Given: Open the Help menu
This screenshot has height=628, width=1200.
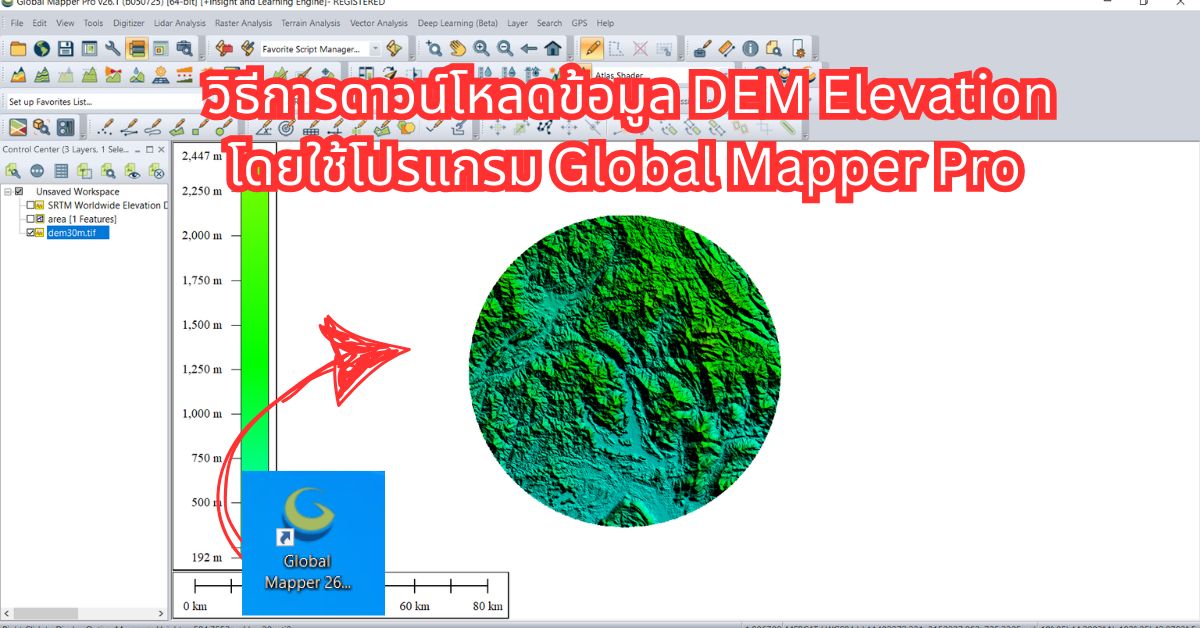Looking at the screenshot, I should click(605, 23).
